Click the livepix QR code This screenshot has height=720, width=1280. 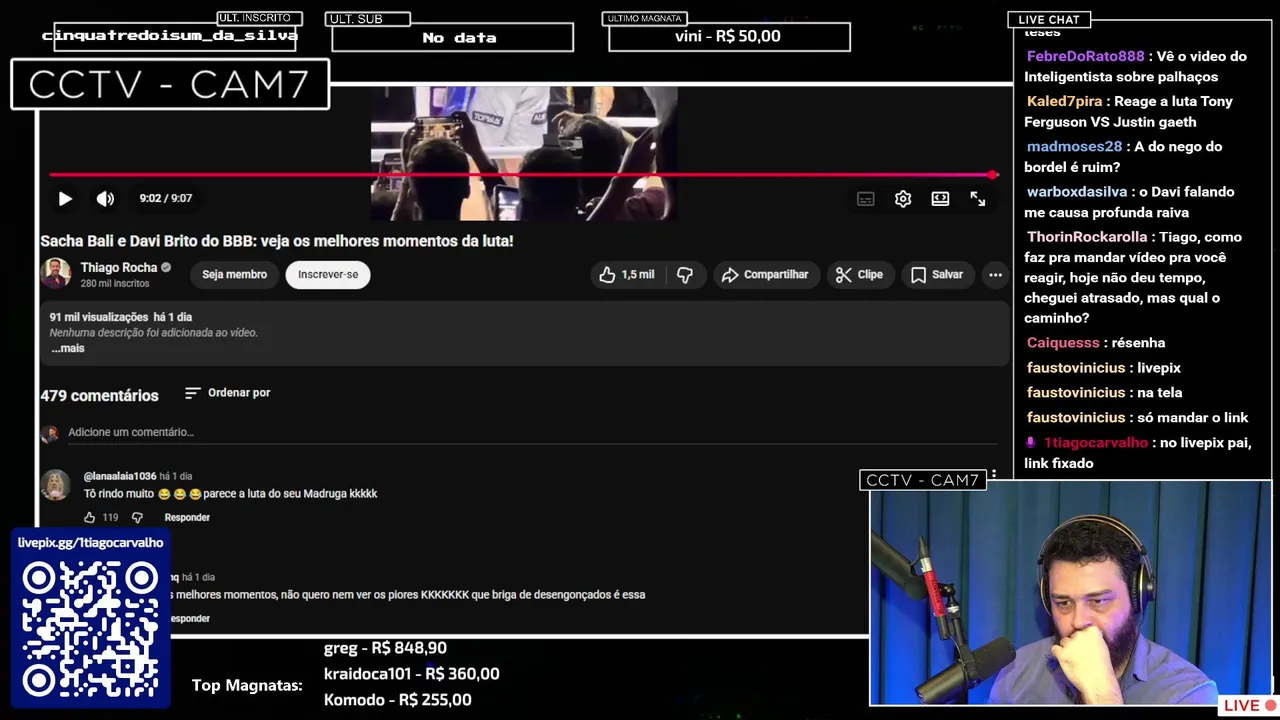pos(90,632)
